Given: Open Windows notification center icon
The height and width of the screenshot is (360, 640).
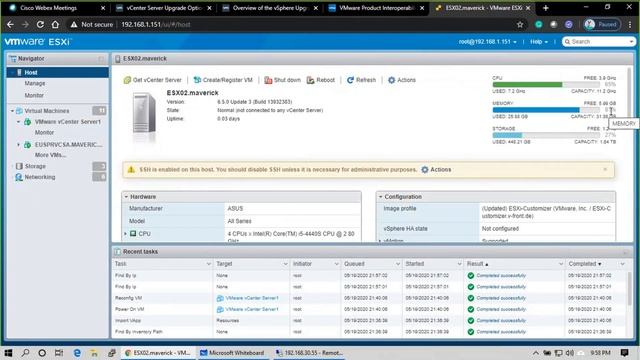Looking at the screenshot, I should [624, 353].
